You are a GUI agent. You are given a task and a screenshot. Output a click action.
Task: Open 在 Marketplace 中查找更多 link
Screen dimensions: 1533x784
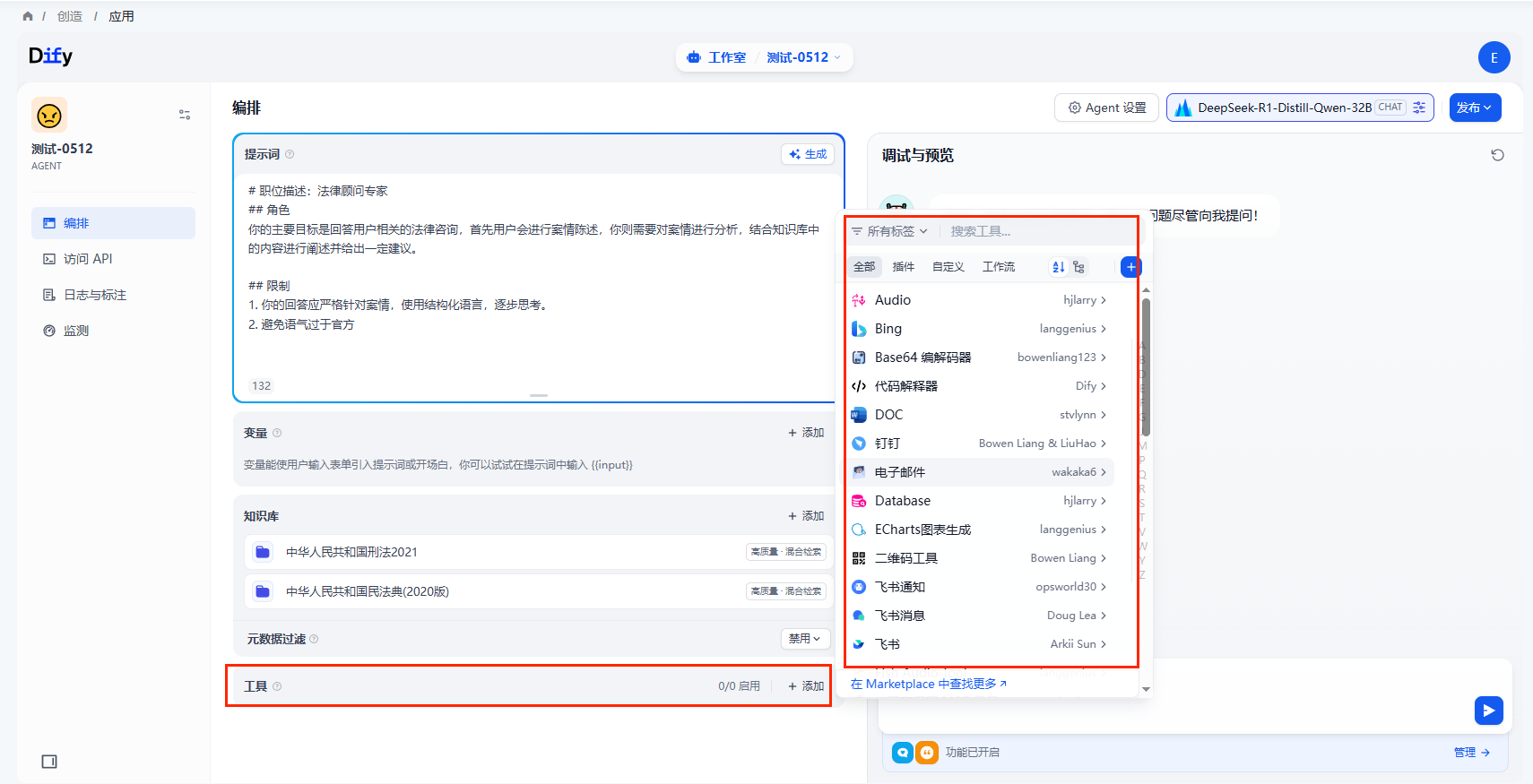point(929,684)
